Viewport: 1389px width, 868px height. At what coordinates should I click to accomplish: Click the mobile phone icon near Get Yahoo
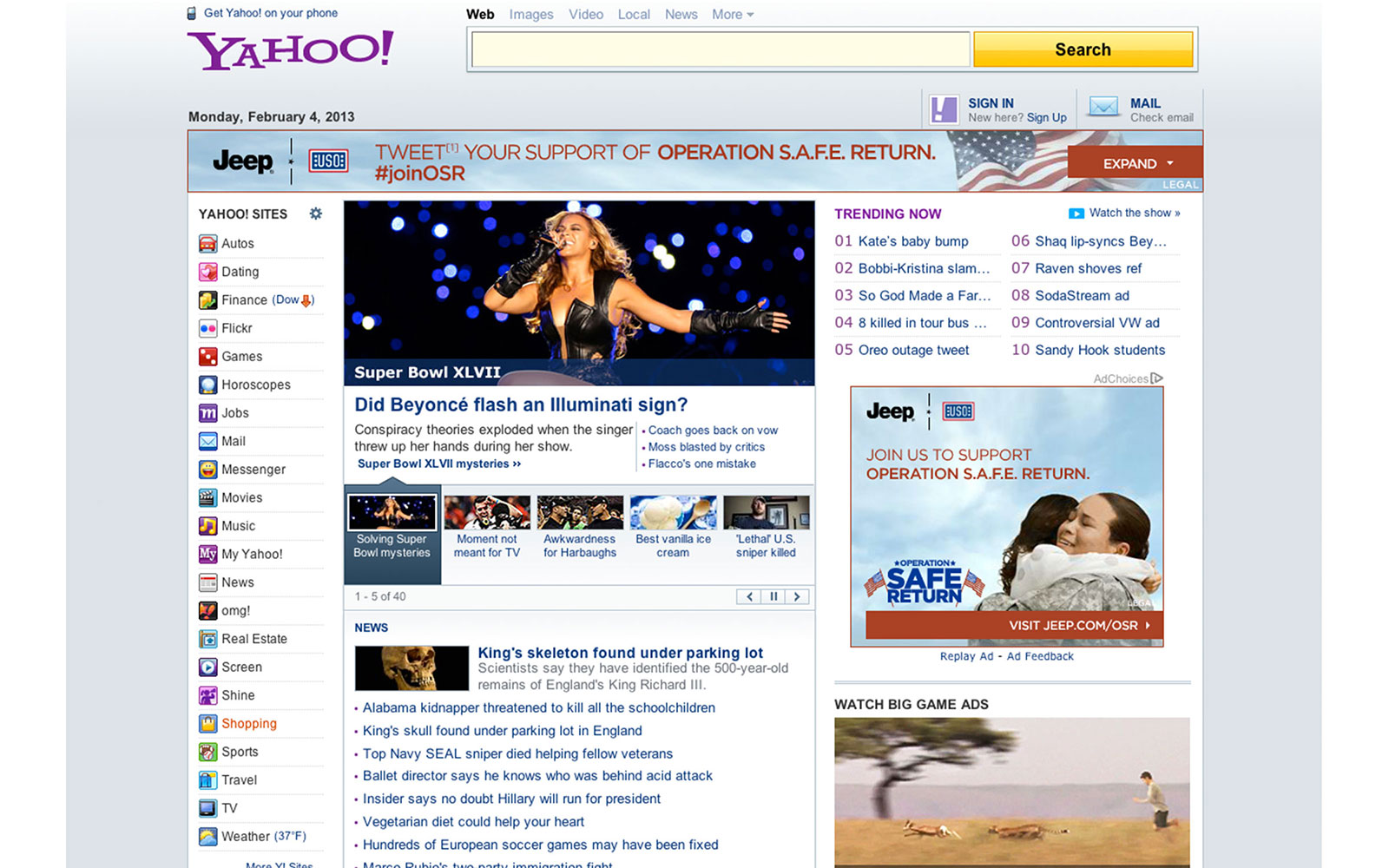coord(192,13)
